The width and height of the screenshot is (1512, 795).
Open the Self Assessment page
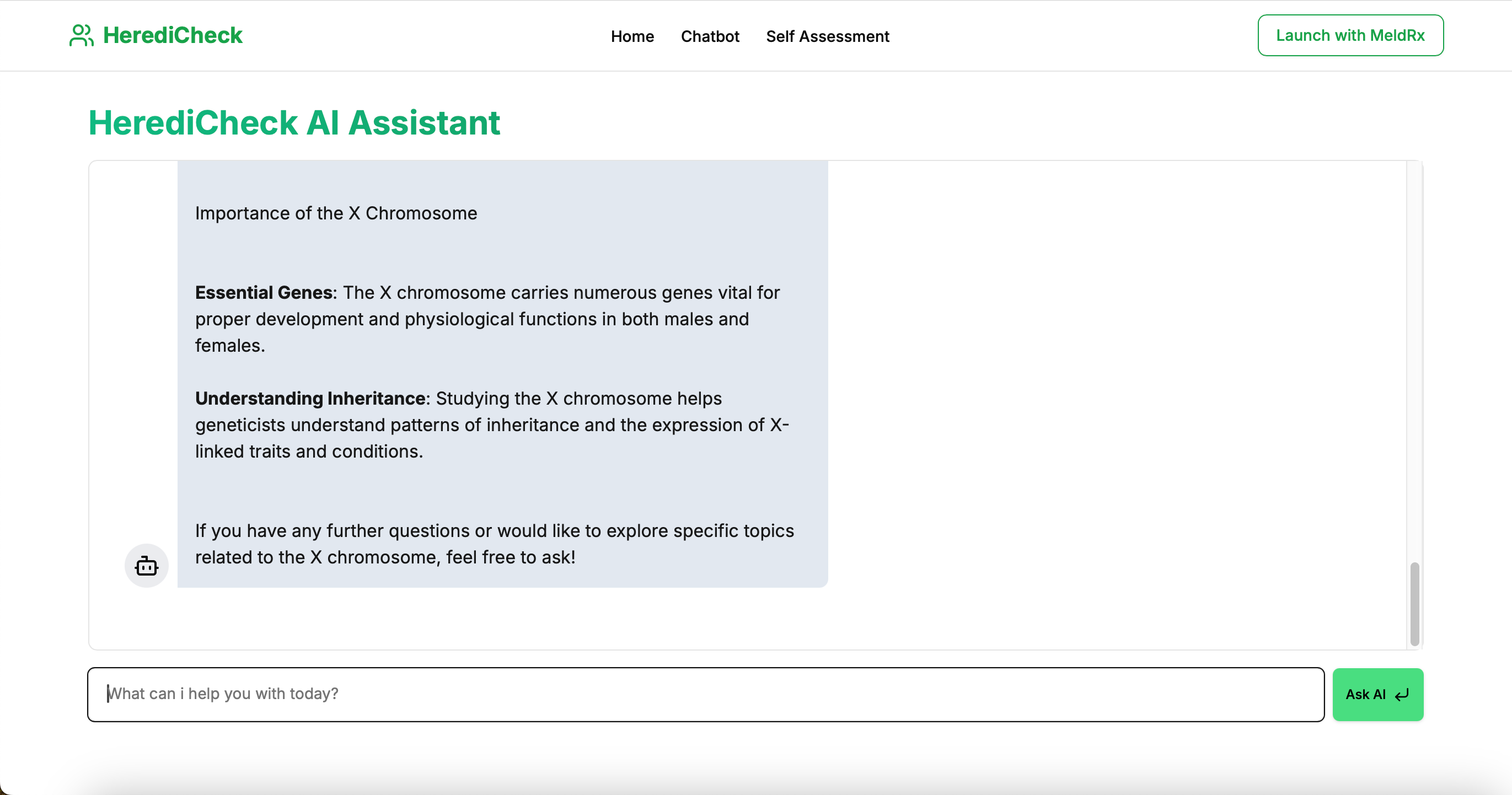828,36
